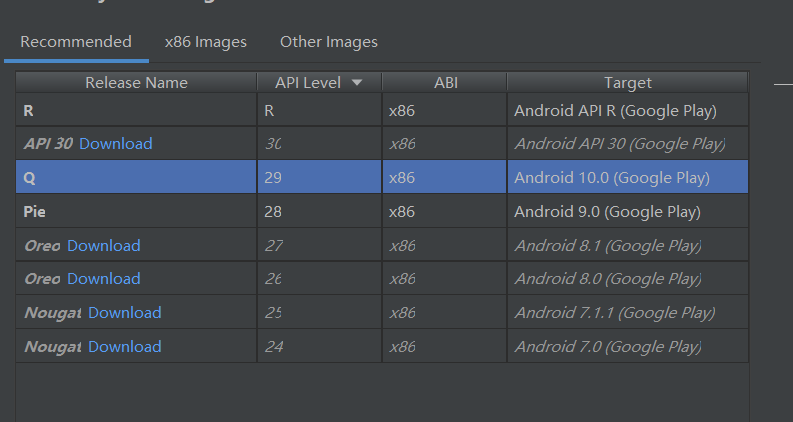This screenshot has height=422, width=793.
Task: Open the Other Images tab
Action: [329, 41]
